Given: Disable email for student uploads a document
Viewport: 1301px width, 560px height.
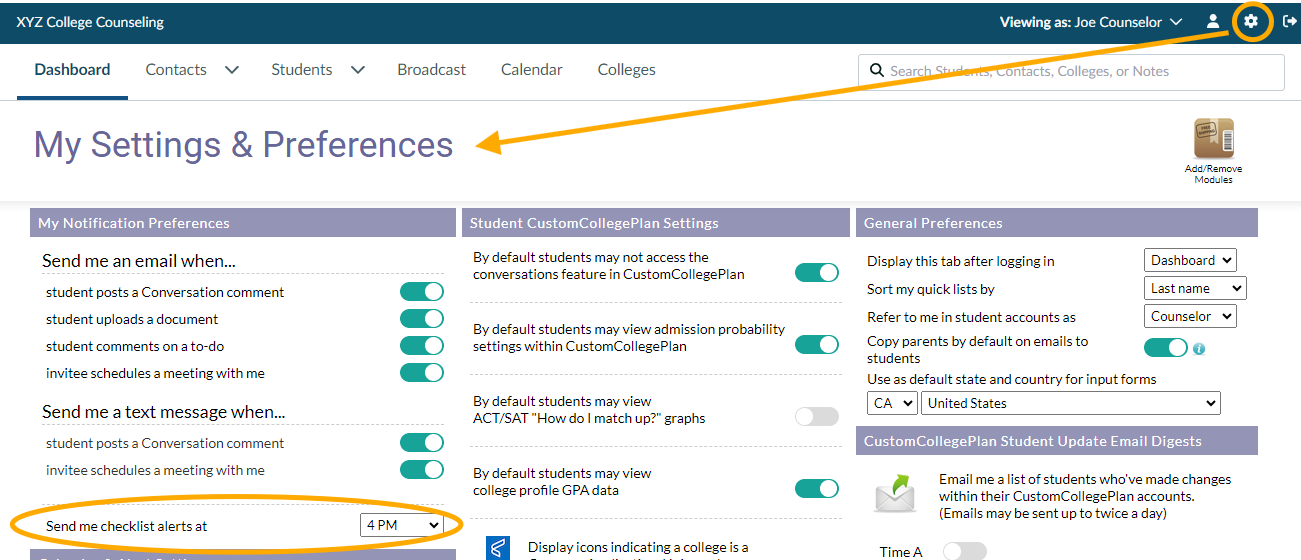Looking at the screenshot, I should (x=421, y=319).
